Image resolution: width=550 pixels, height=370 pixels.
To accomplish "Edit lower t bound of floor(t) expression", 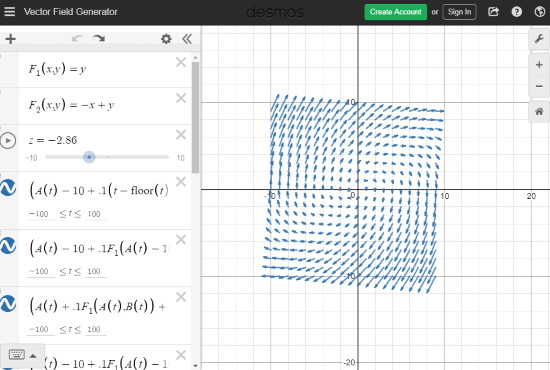I will pos(41,214).
